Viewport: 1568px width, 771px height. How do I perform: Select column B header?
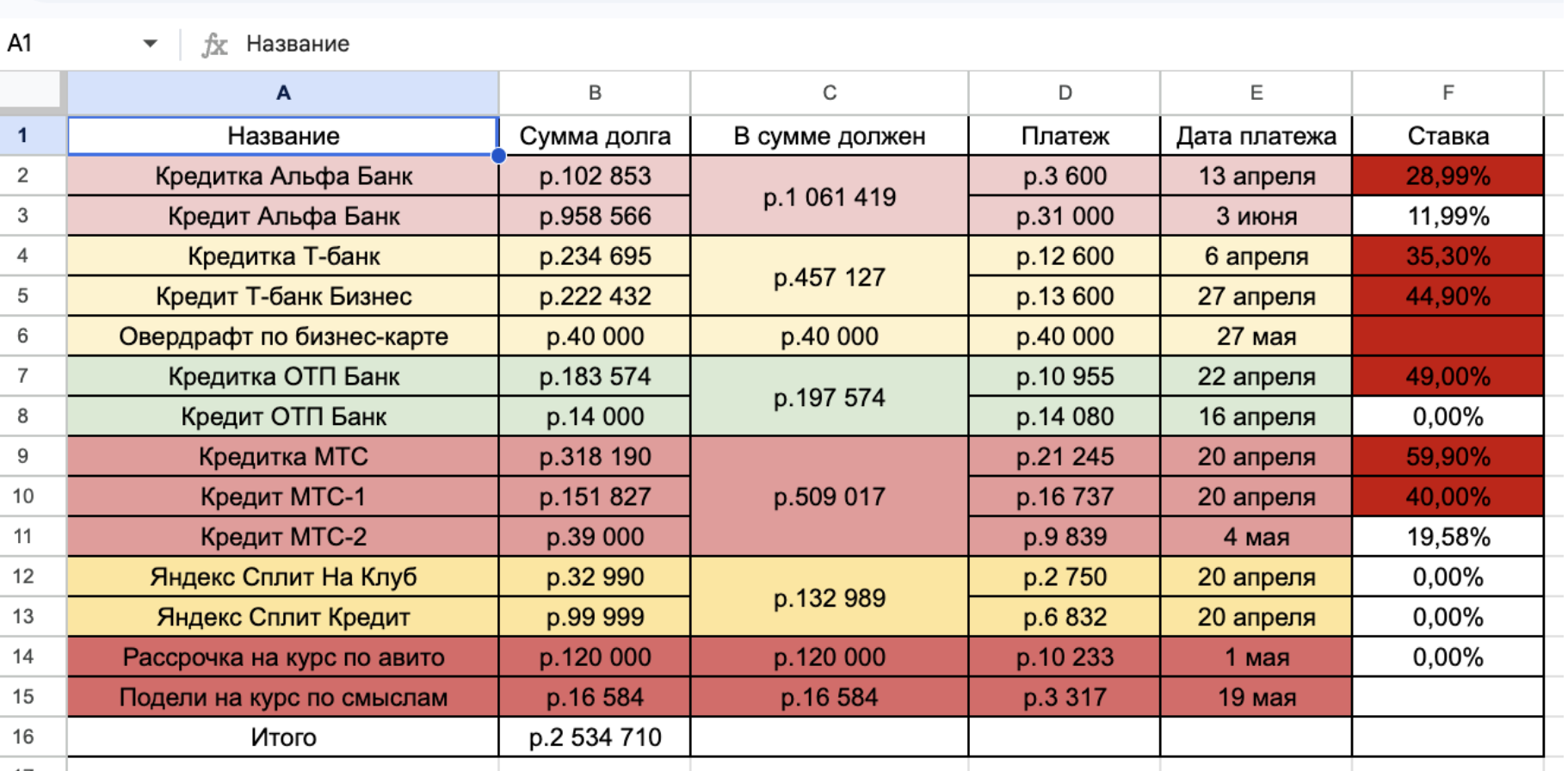(x=595, y=93)
